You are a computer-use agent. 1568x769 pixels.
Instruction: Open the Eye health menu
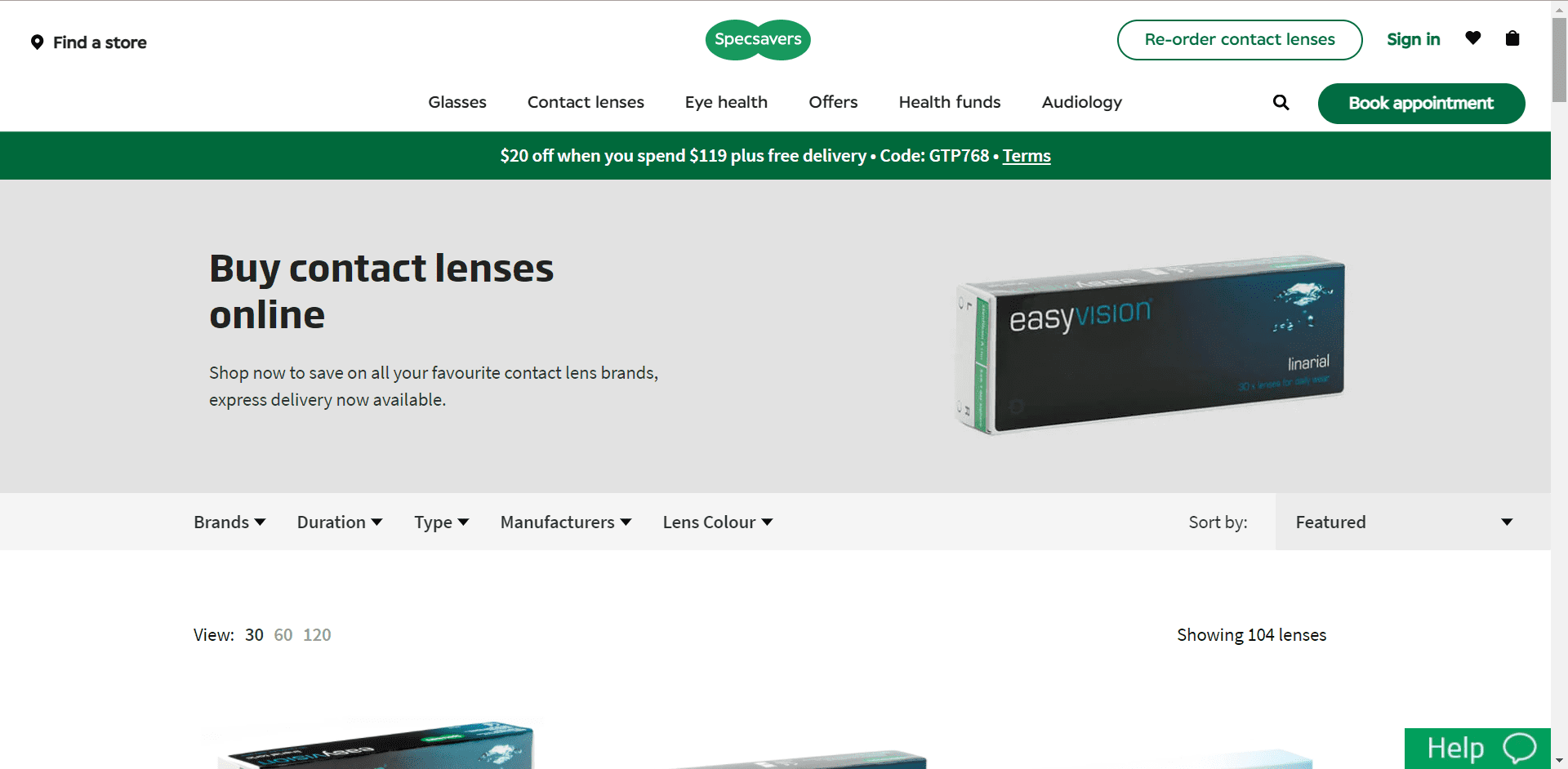[x=726, y=102]
